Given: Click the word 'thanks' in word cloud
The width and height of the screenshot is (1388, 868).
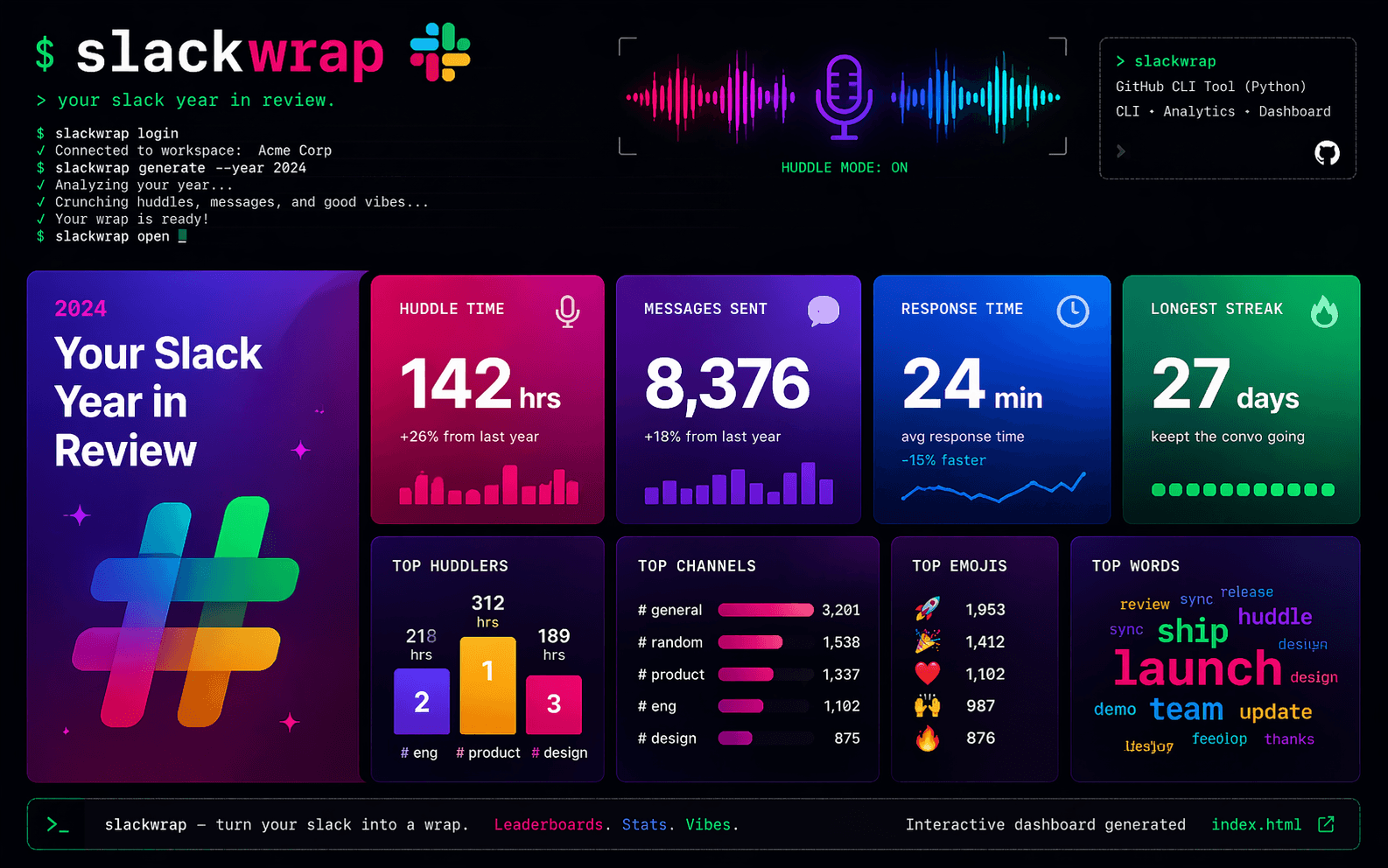Looking at the screenshot, I should click(1289, 739).
